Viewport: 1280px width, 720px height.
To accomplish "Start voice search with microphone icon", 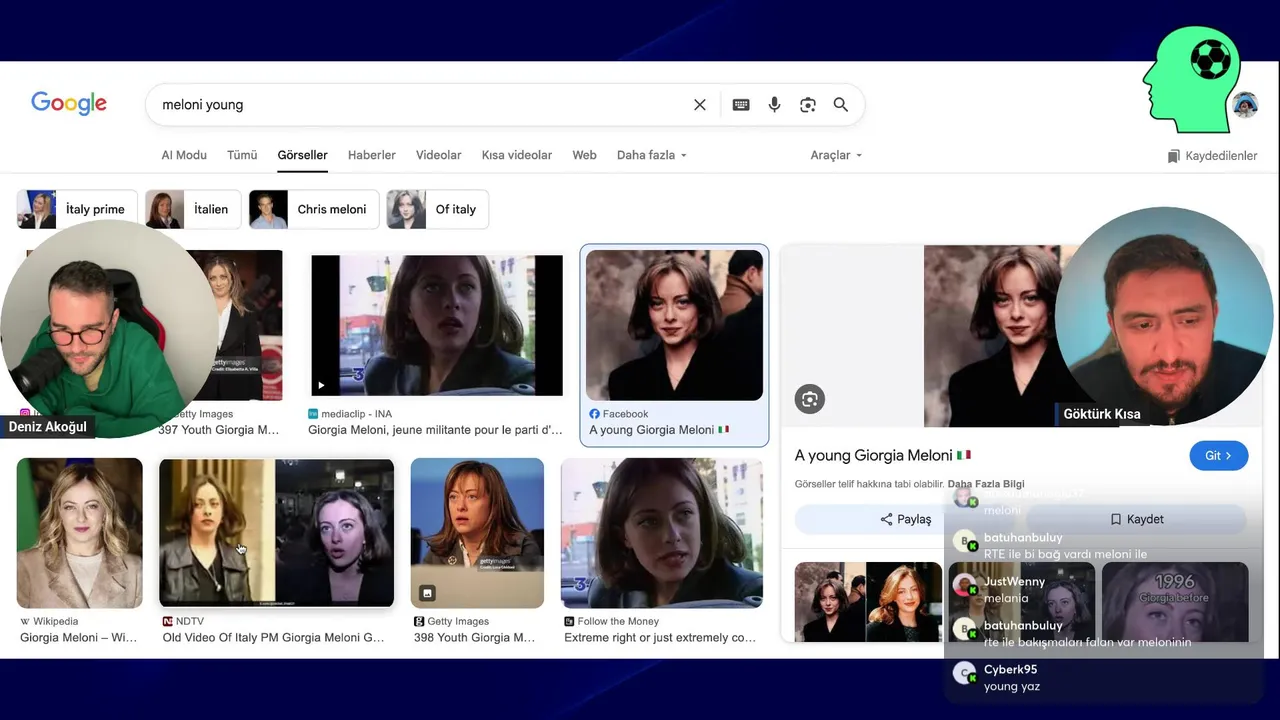I will click(774, 105).
